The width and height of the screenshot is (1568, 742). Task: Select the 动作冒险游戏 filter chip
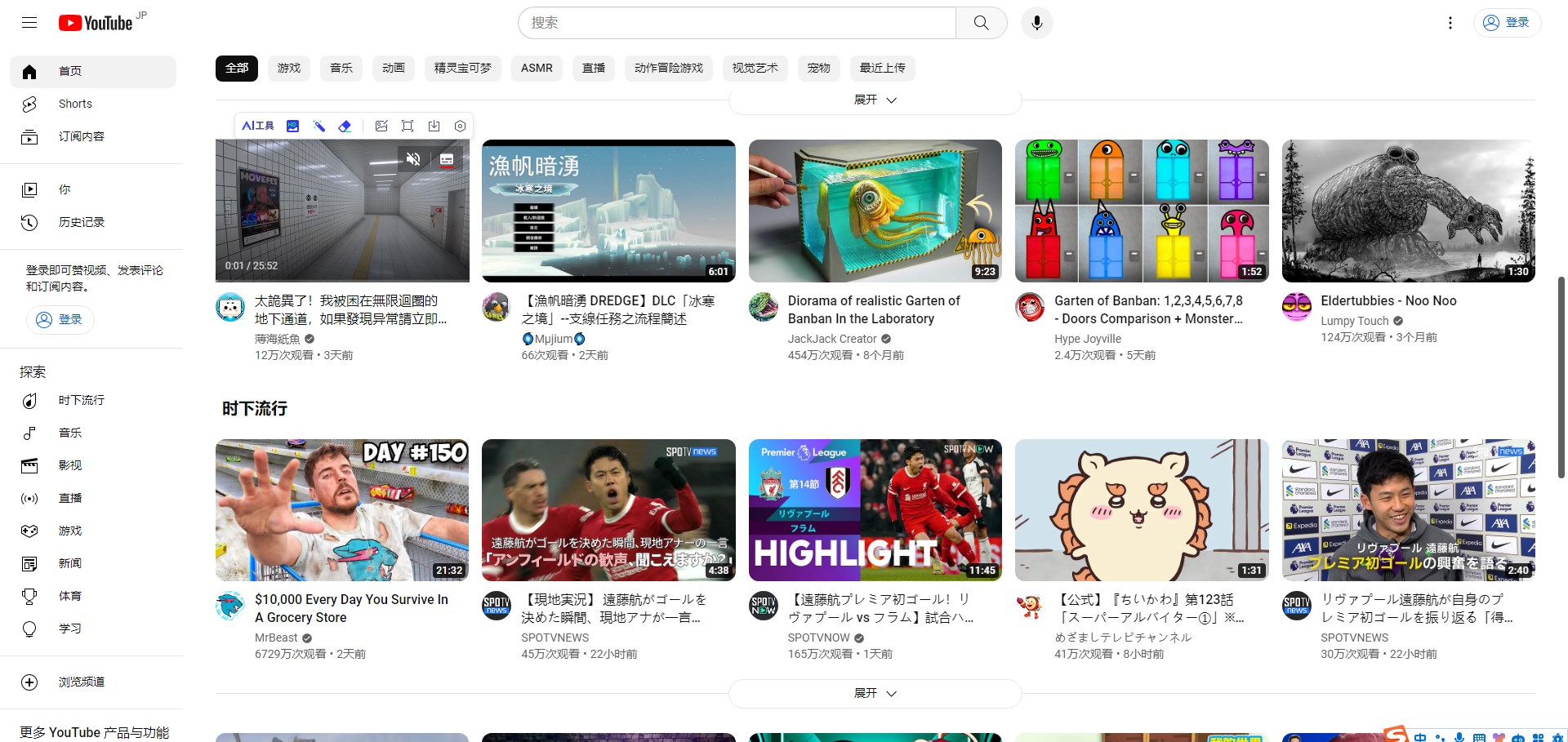[669, 68]
